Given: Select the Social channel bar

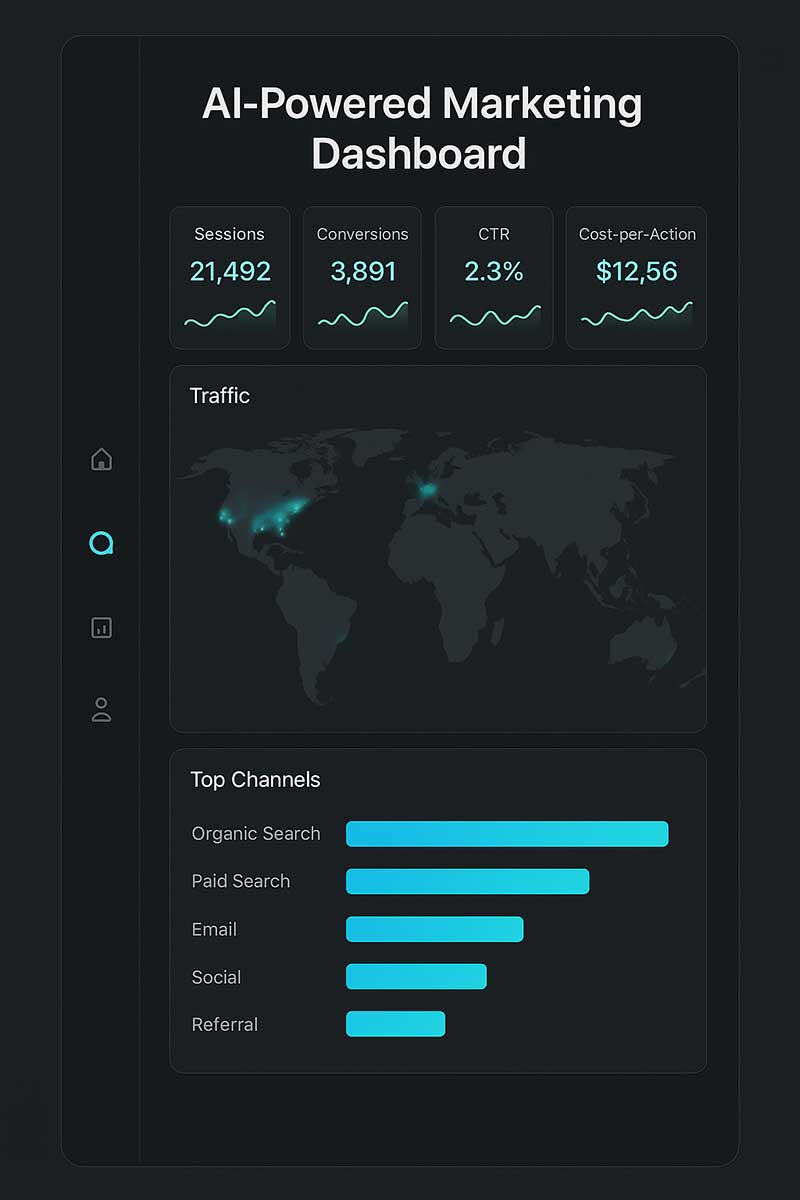Looking at the screenshot, I should click(x=416, y=977).
